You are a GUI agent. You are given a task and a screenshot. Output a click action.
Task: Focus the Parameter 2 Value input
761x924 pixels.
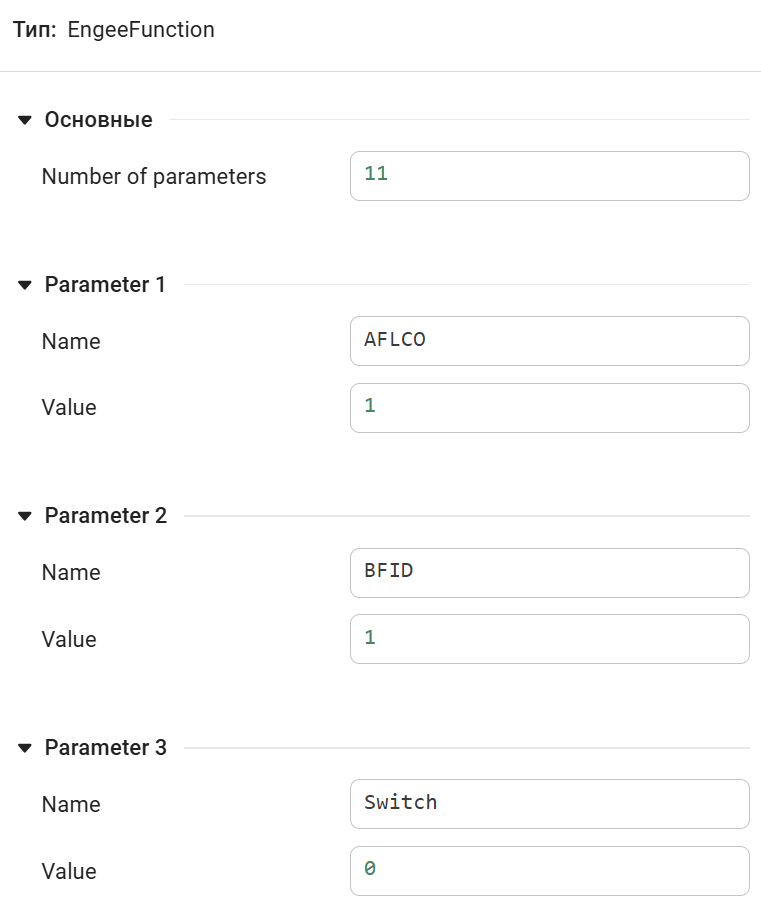tap(549, 639)
